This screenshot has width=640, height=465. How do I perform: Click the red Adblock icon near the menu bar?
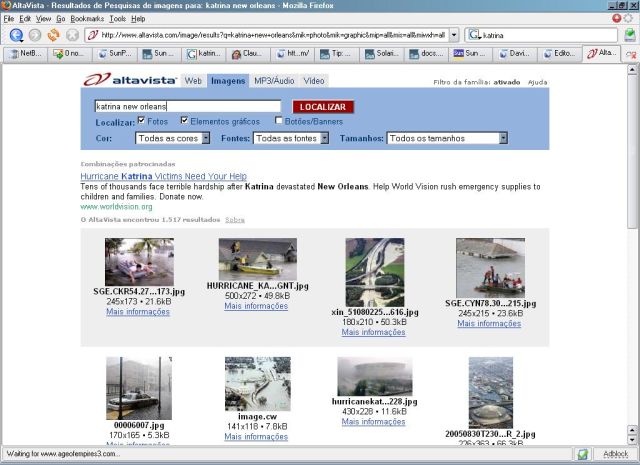[x=616, y=18]
